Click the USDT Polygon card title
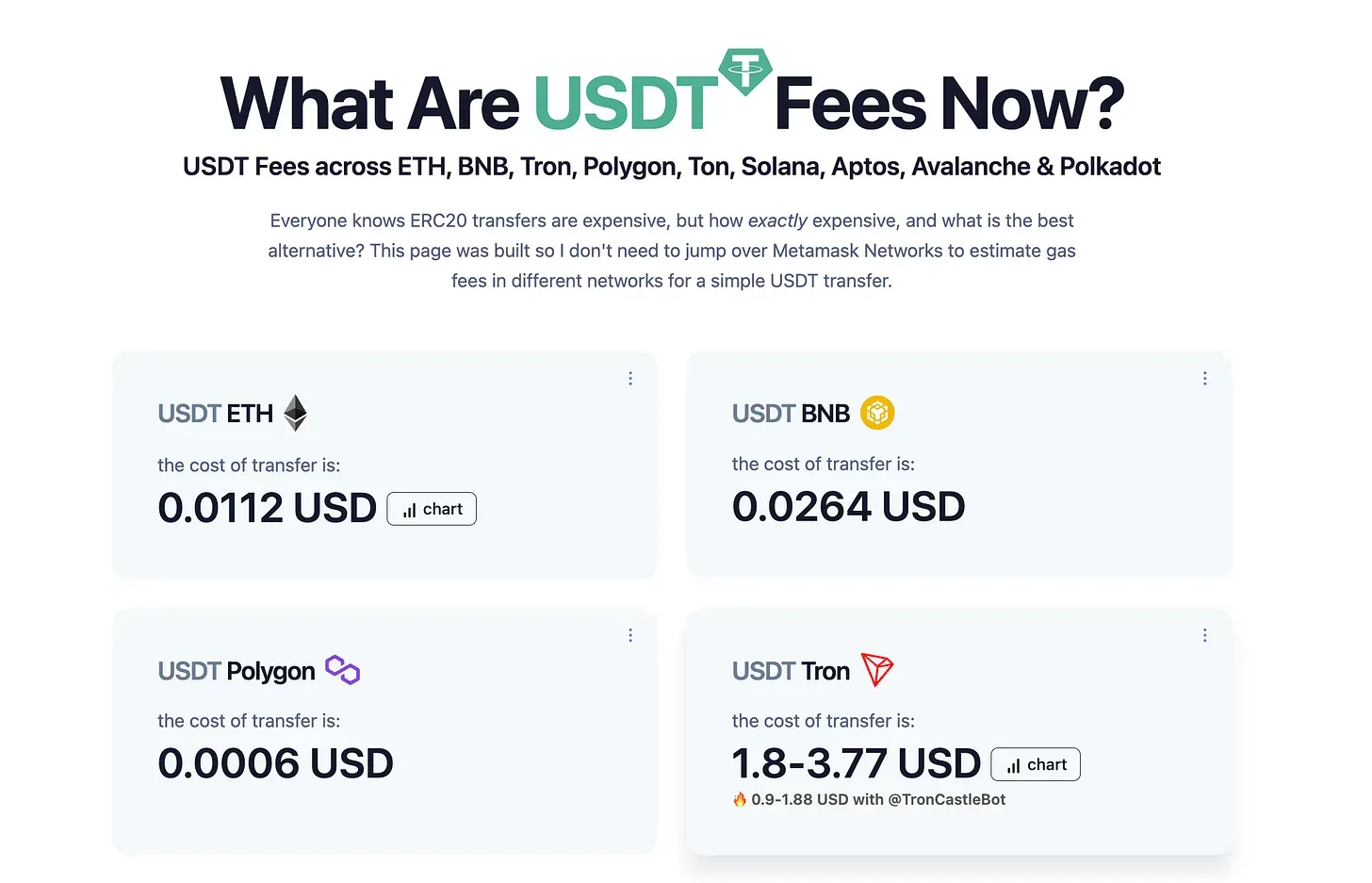1372x883 pixels. click(237, 671)
